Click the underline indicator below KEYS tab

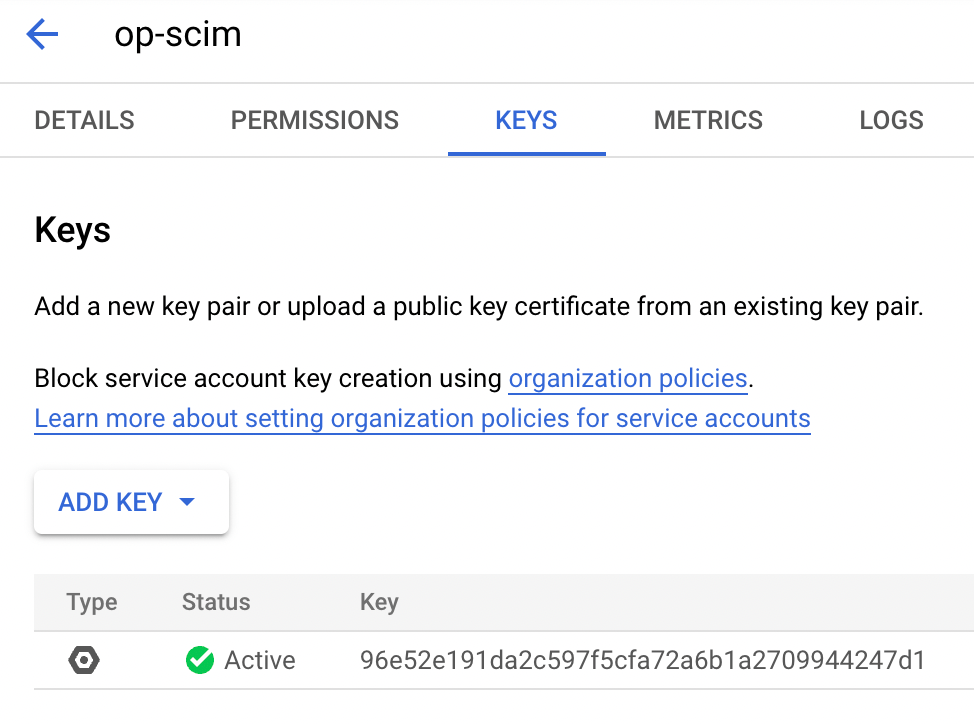[x=527, y=152]
